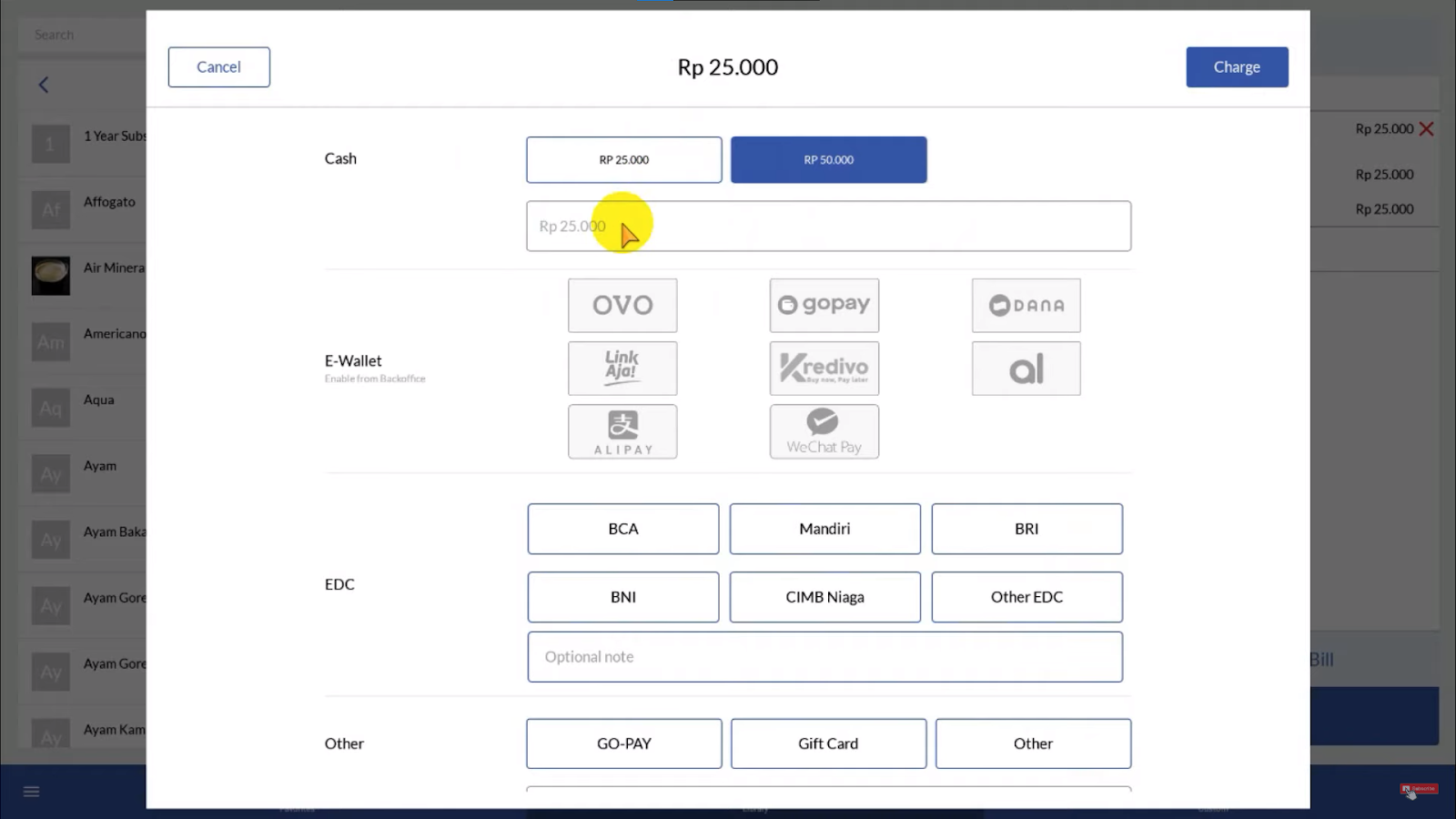The height and width of the screenshot is (819, 1456).
Task: Open the hamburger menu at bottom left
Action: pos(32,792)
